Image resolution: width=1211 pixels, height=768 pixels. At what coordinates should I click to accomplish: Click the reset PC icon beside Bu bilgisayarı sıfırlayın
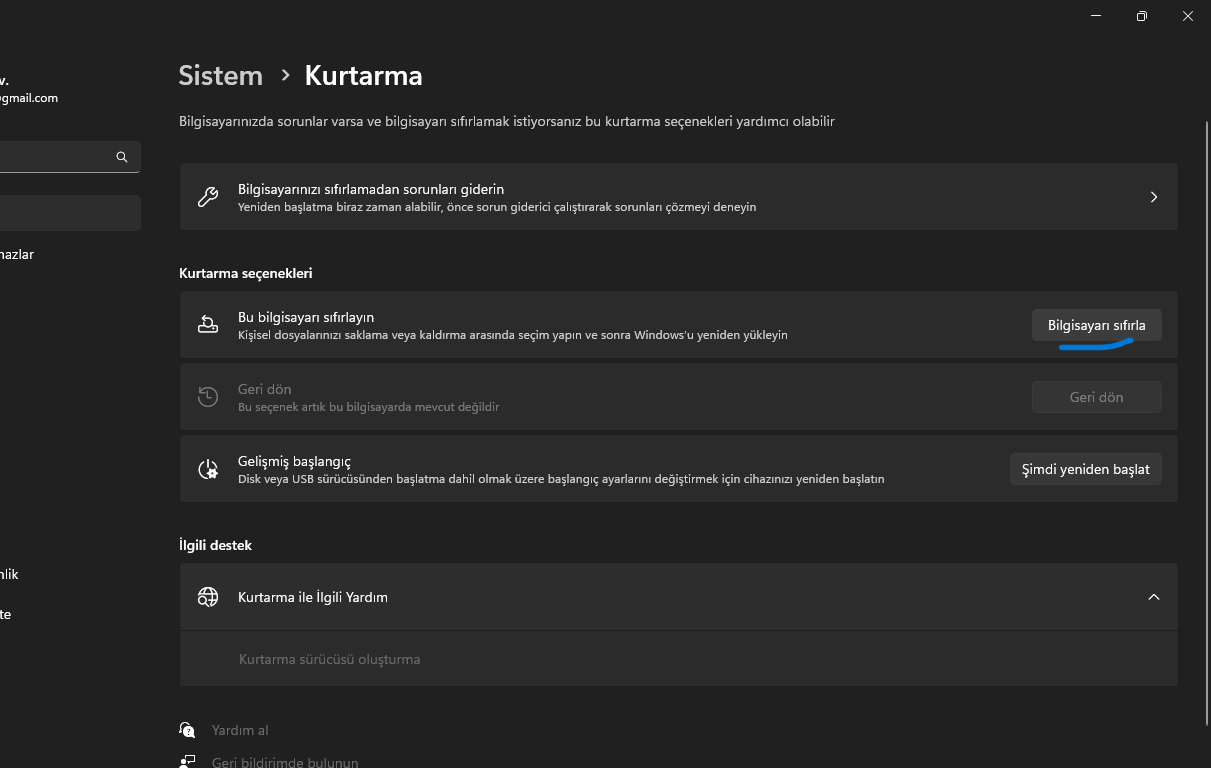(208, 324)
